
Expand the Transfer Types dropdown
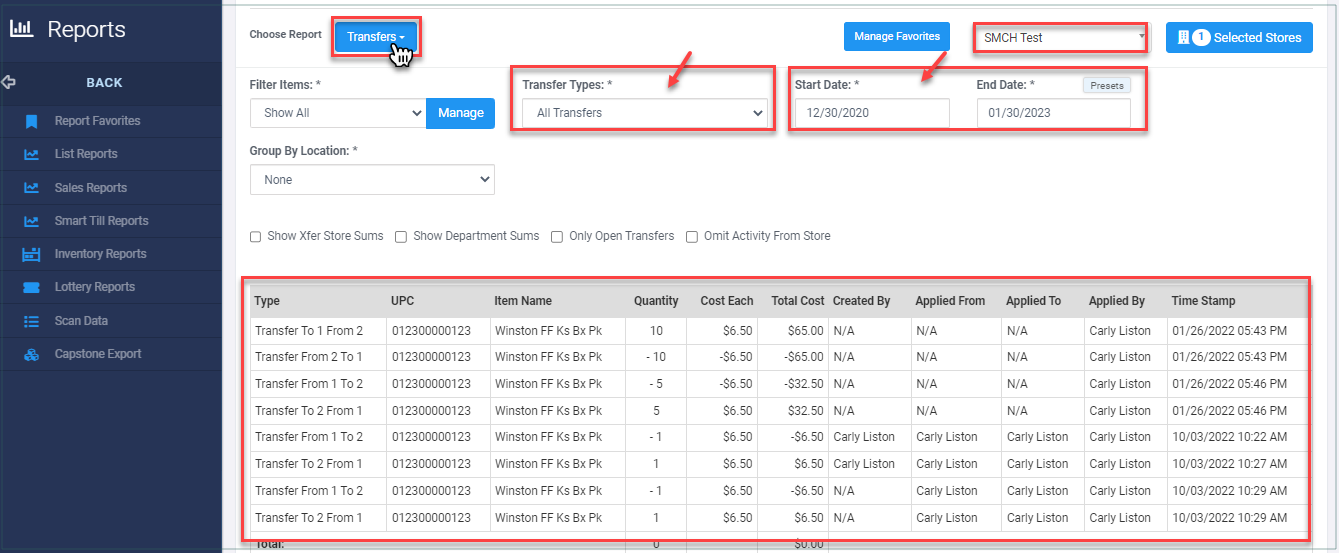(645, 113)
